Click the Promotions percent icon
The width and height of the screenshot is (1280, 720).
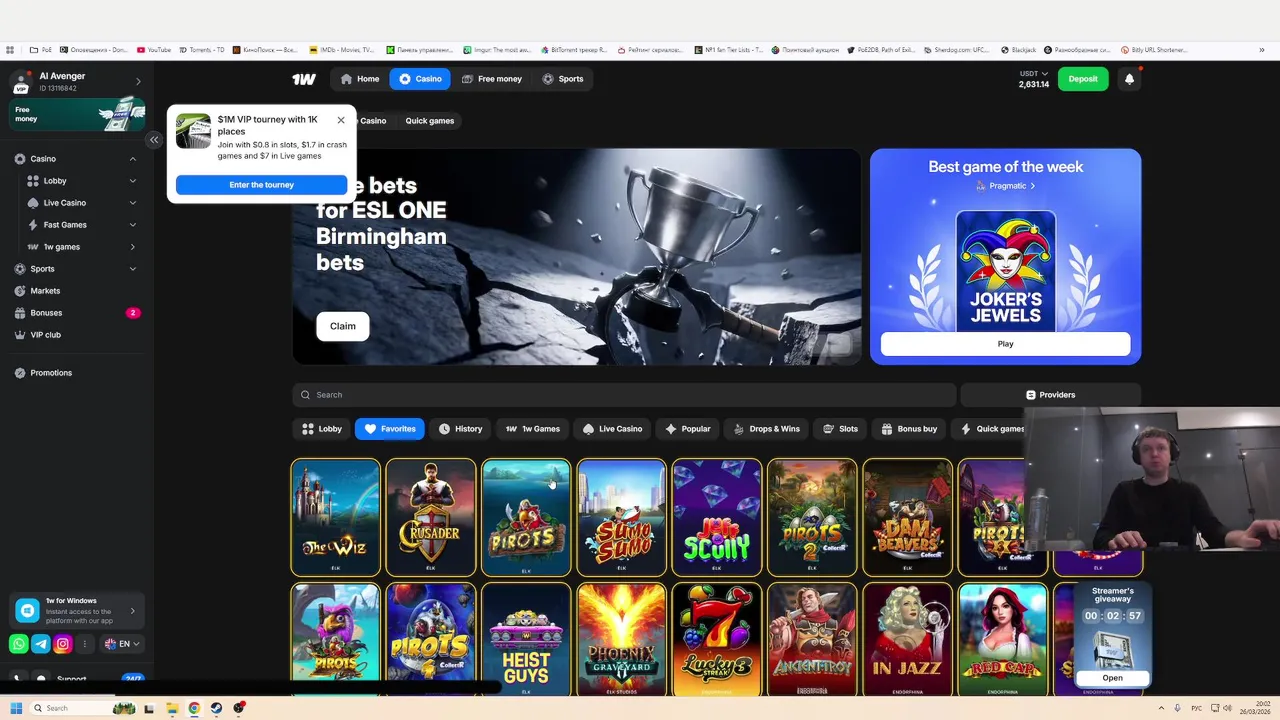(x=20, y=373)
